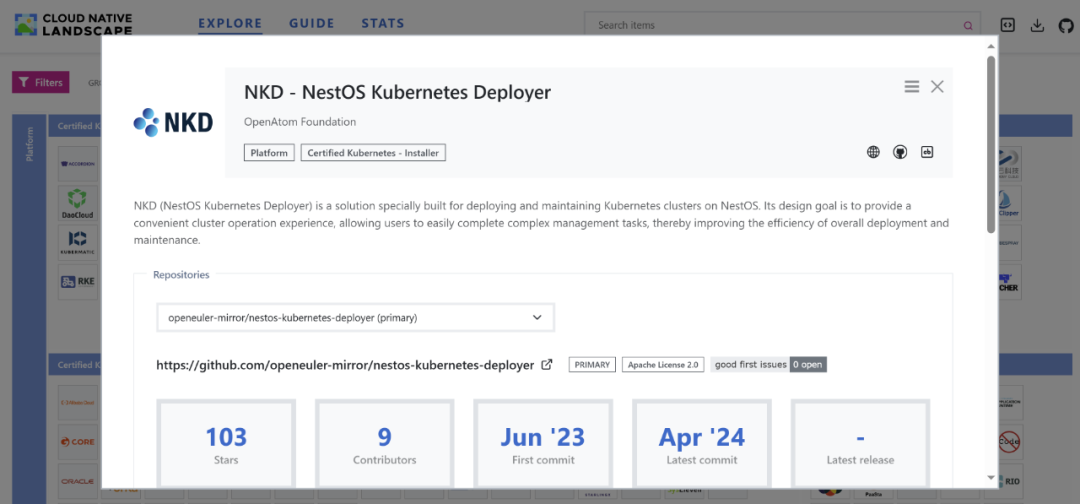The width and height of the screenshot is (1080, 504).
Task: Click the Cloud Native Landscape logo
Action: (x=73, y=25)
